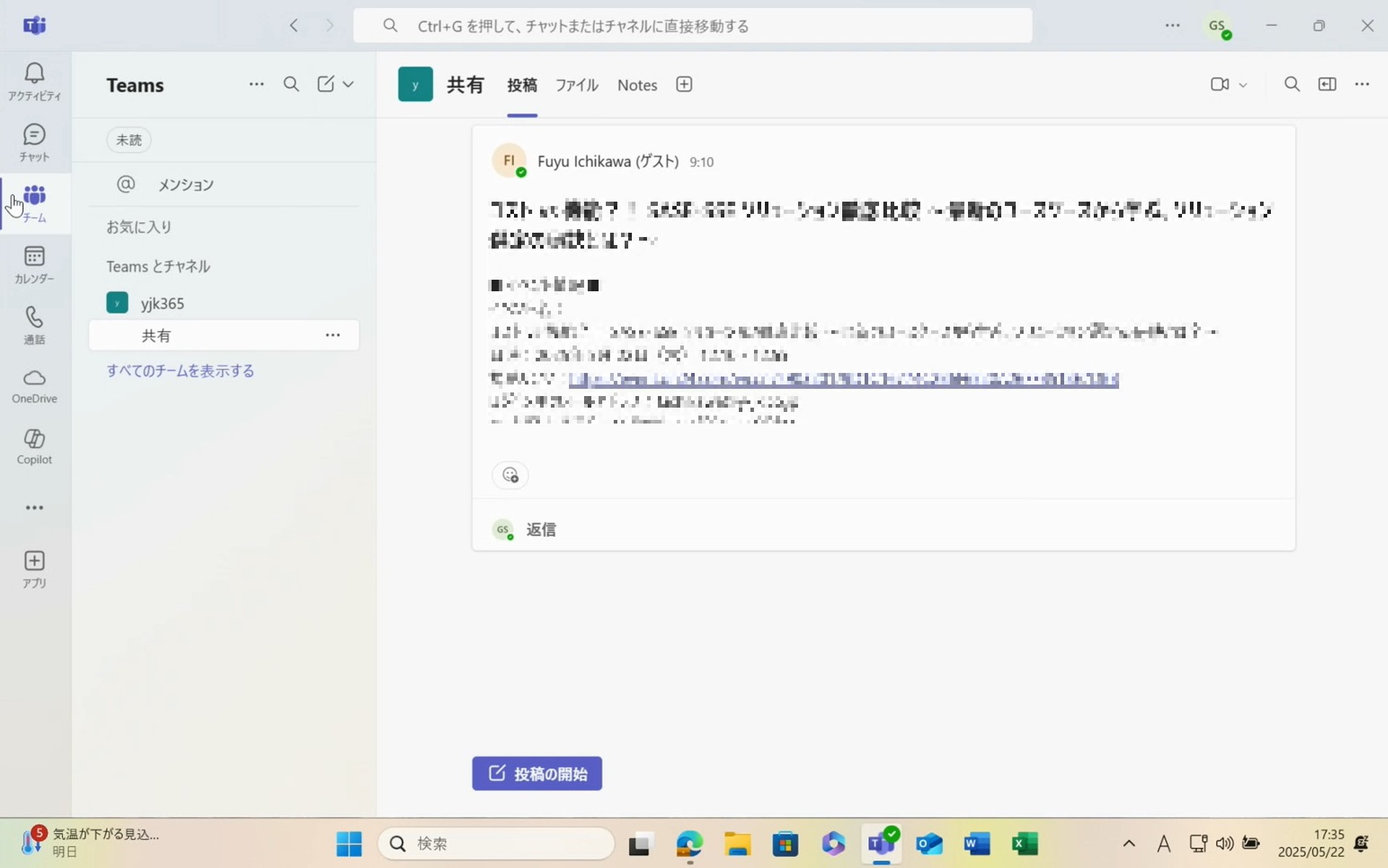Open Microsoft Edge from taskbar
Screen dimensions: 1388x868
[x=689, y=843]
